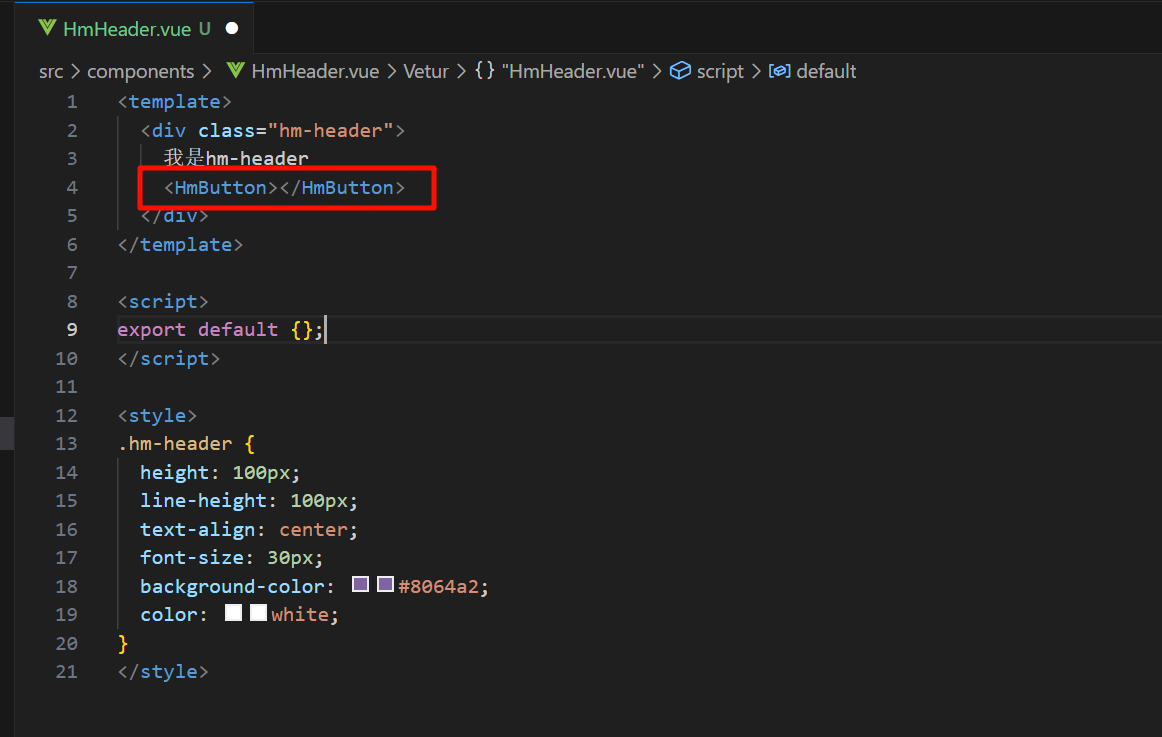1162x737 pixels.
Task: Click line number 21 in the gutter
Action: click(67, 672)
